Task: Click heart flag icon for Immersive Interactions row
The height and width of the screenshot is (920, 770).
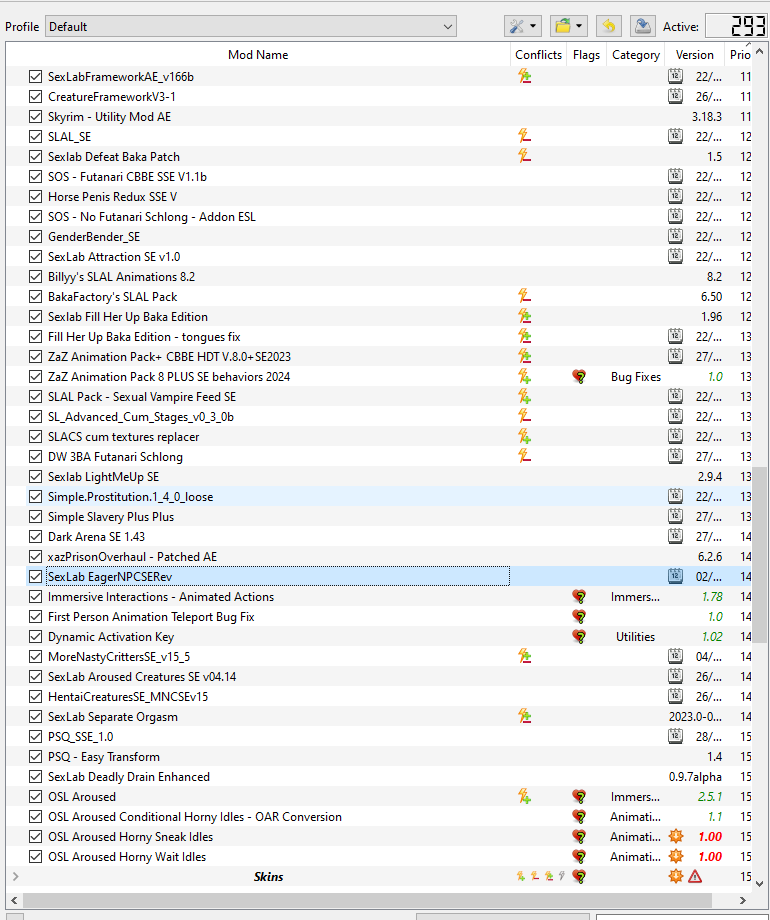Action: pyautogui.click(x=579, y=597)
